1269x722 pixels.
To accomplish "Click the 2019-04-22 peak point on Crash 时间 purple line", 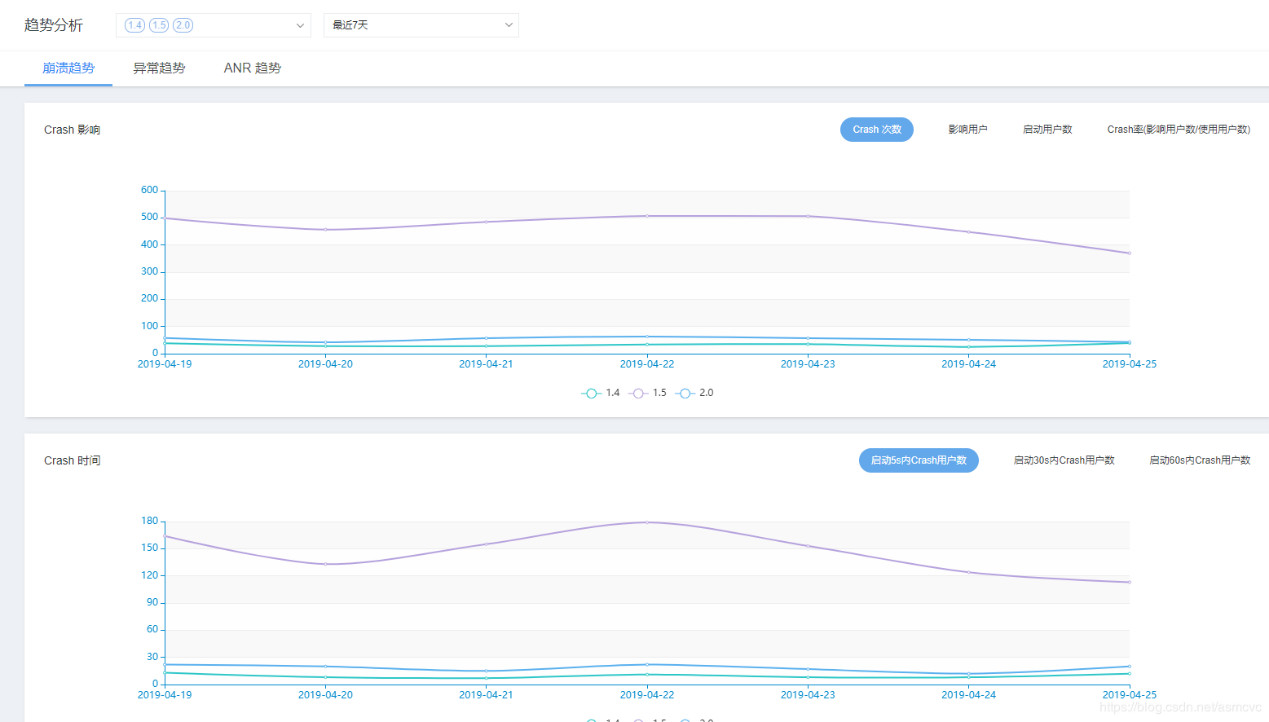I will tap(647, 522).
